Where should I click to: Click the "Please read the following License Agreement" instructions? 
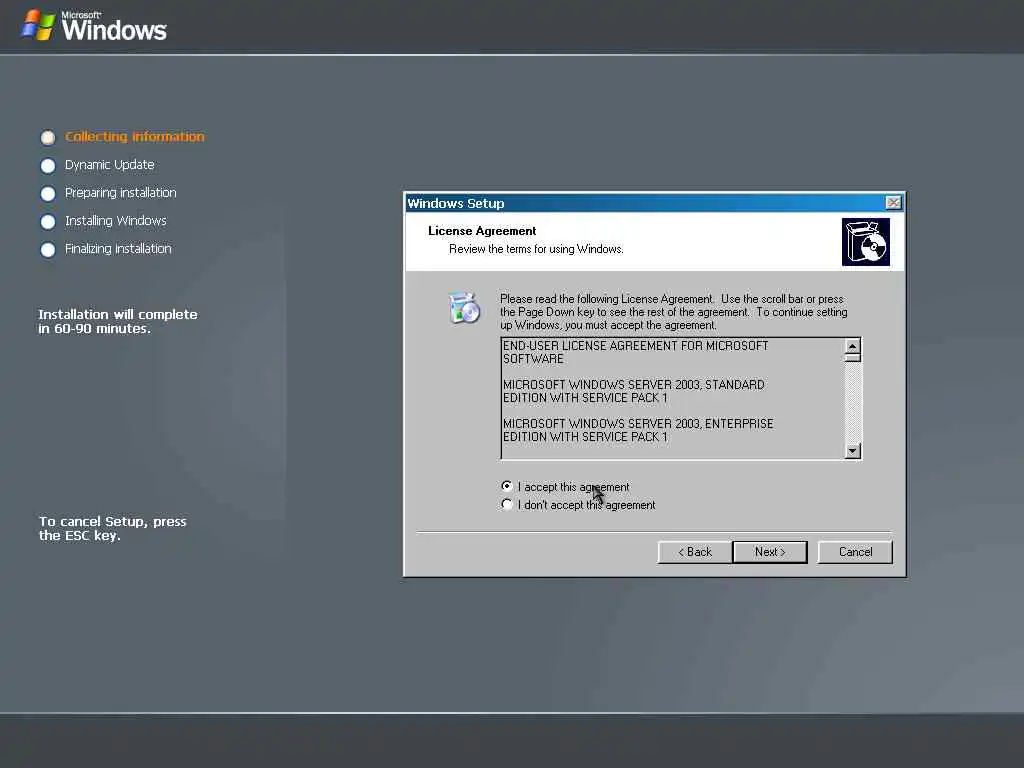[x=674, y=312]
